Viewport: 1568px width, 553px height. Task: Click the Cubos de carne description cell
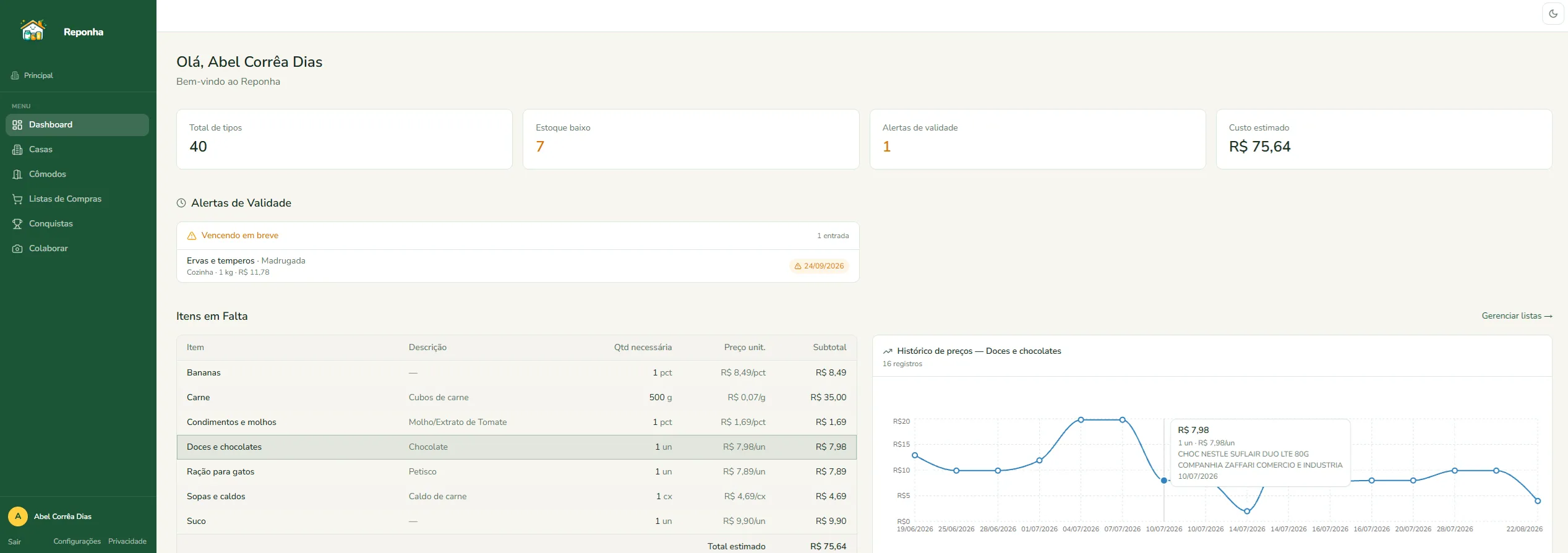[x=439, y=398]
